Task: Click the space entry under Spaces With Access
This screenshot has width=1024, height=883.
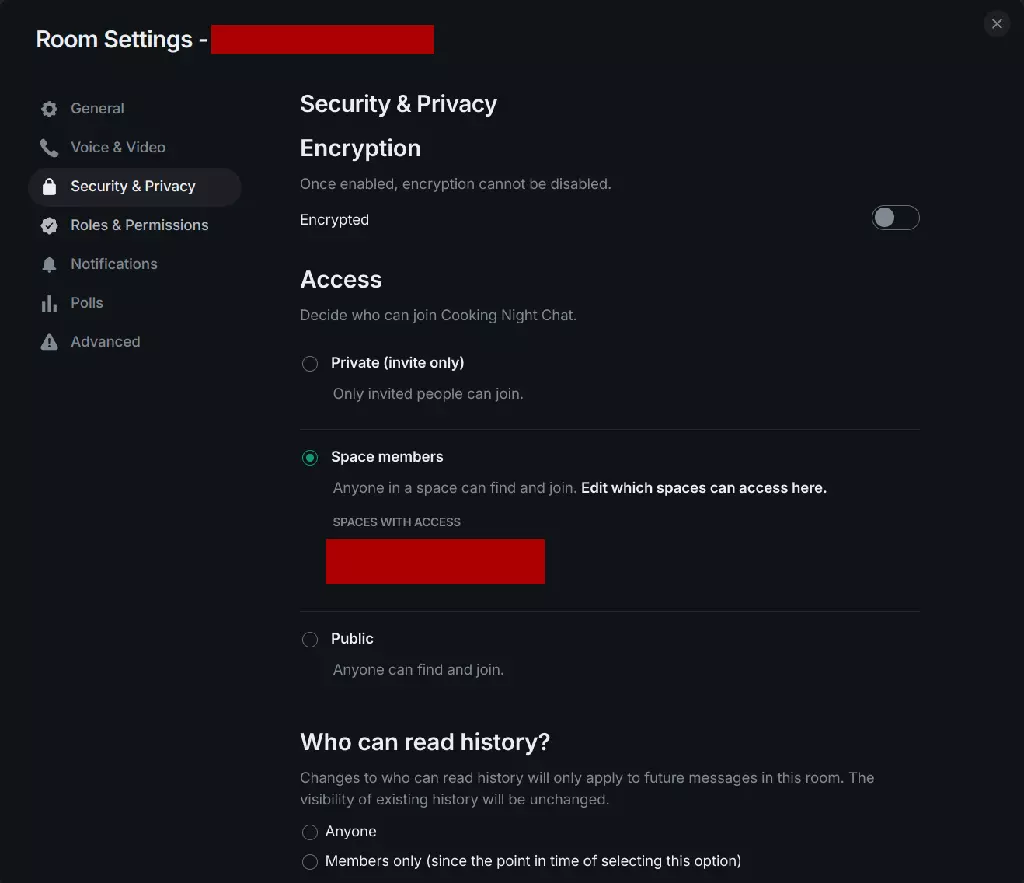Action: 435,561
